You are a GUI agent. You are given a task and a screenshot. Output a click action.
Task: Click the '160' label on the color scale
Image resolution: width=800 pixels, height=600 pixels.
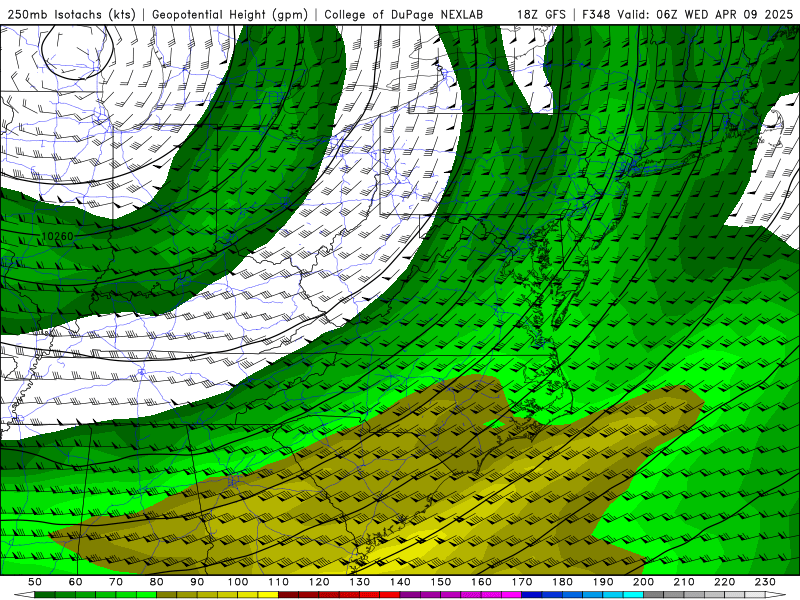(481, 582)
